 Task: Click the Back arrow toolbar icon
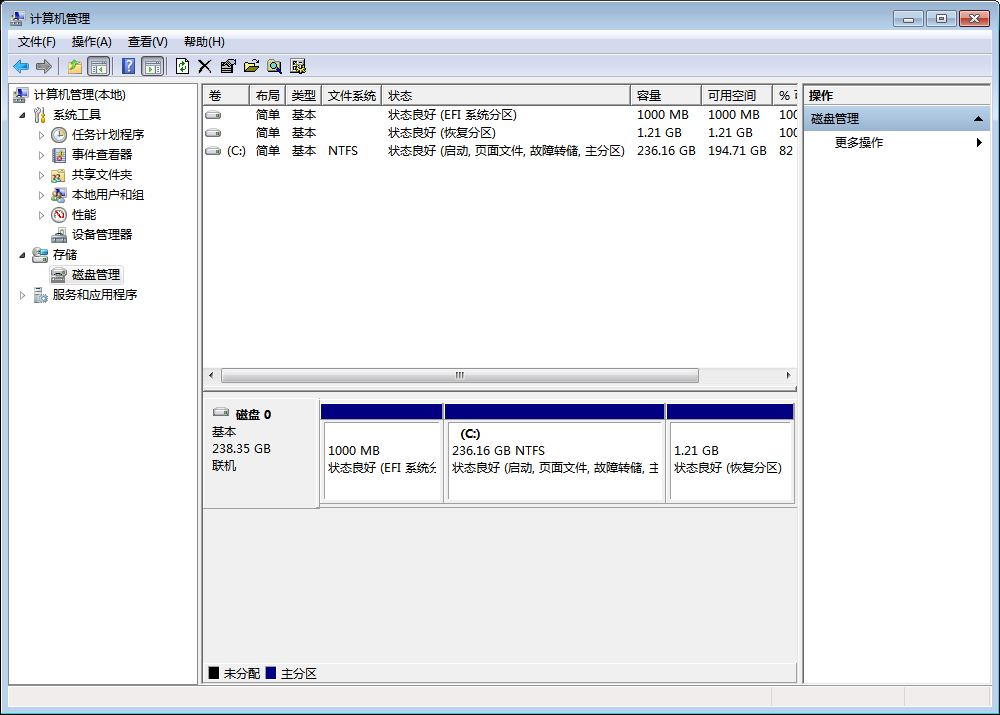click(20, 66)
